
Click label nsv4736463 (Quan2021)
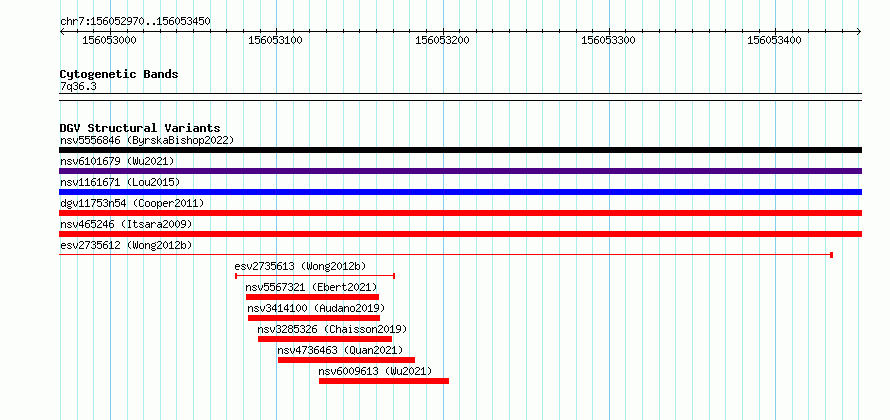(340, 350)
